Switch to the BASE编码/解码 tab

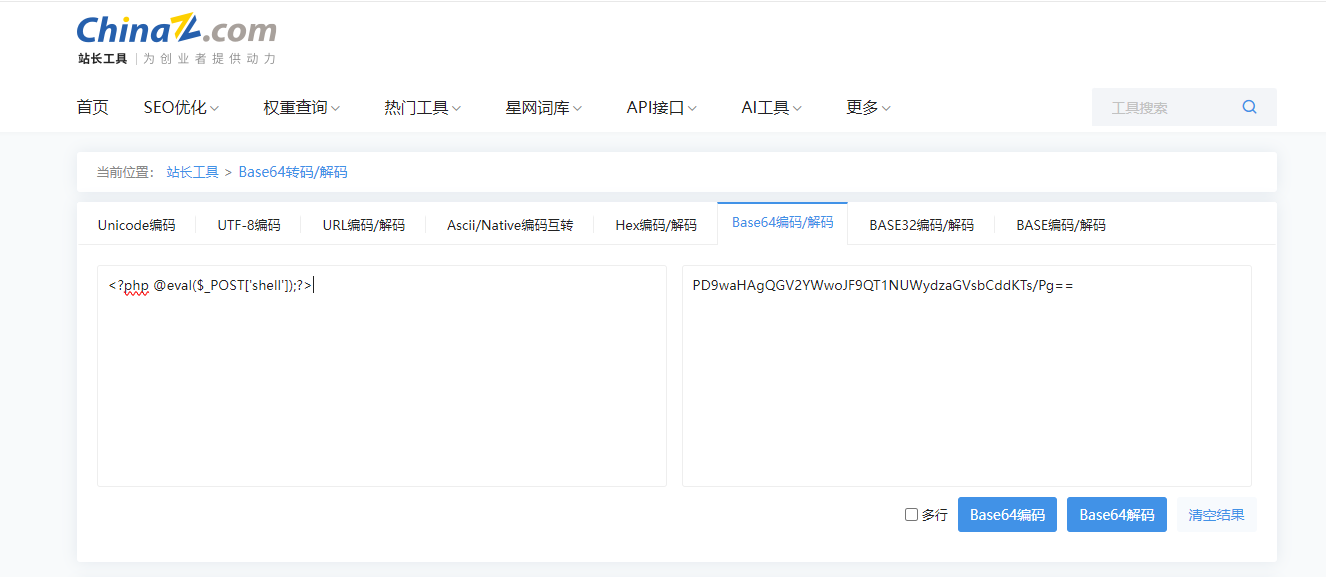click(x=1061, y=225)
